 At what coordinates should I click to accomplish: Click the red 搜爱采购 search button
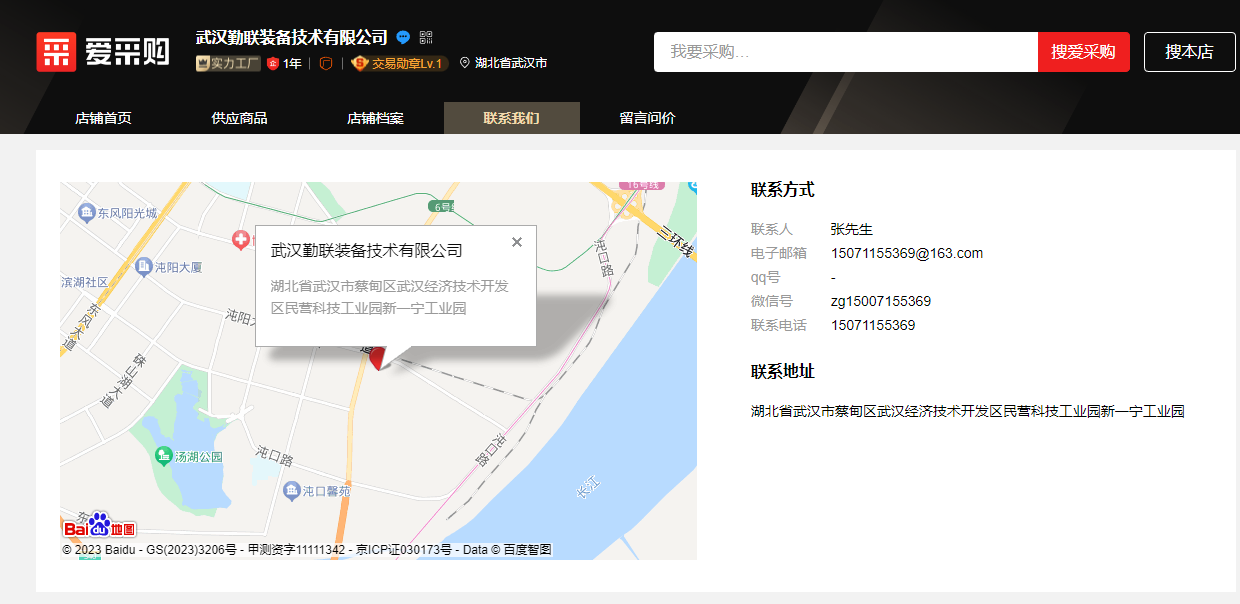pos(1083,51)
